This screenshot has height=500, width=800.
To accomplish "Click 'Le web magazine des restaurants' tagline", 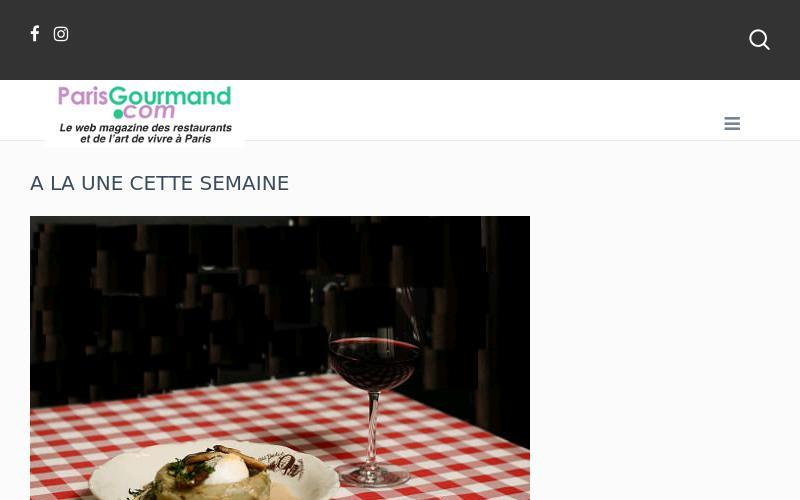I will 145,128.
